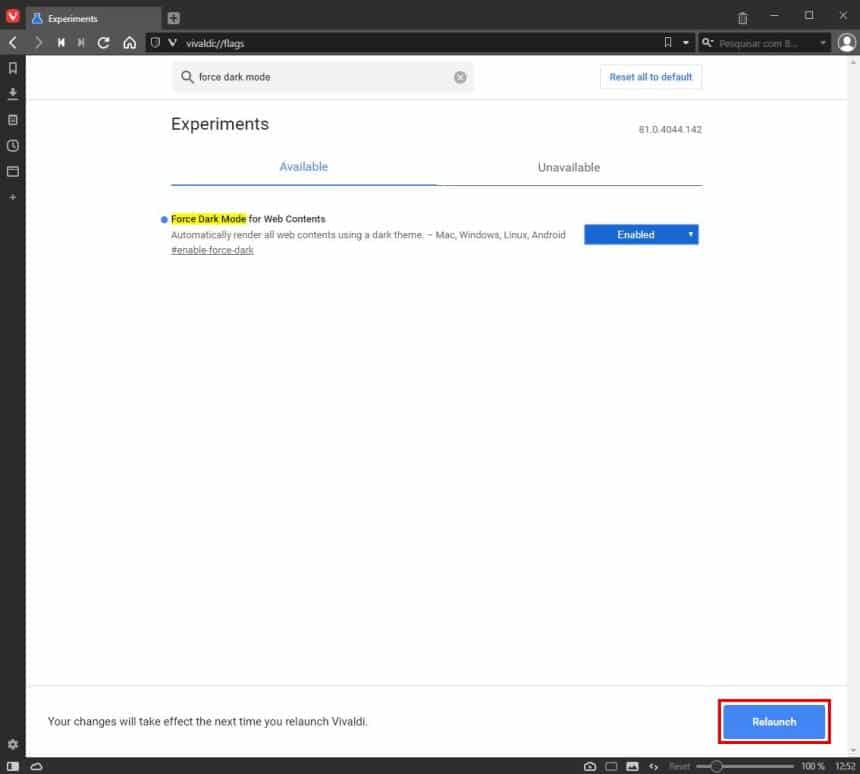The width and height of the screenshot is (860, 774).
Task: Open Vivaldi settings gear icon
Action: (x=13, y=744)
